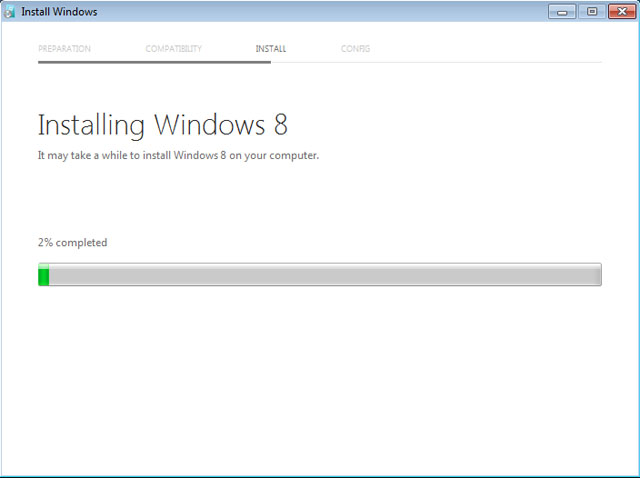
Task: Click the light underline beneath the CONFIG step
Action: pos(355,62)
